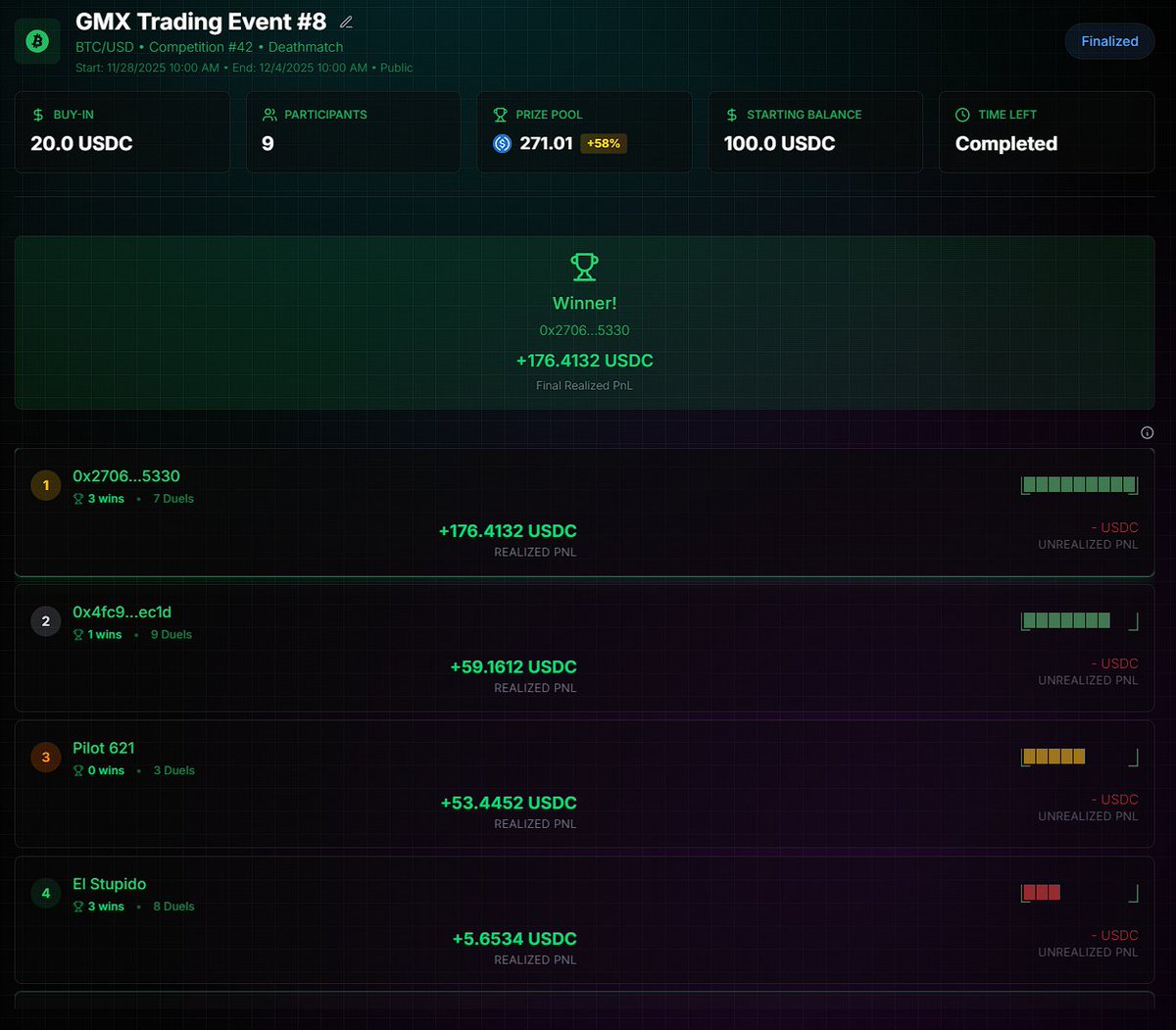Click the GMX Trading Event #8 title

tap(201, 22)
